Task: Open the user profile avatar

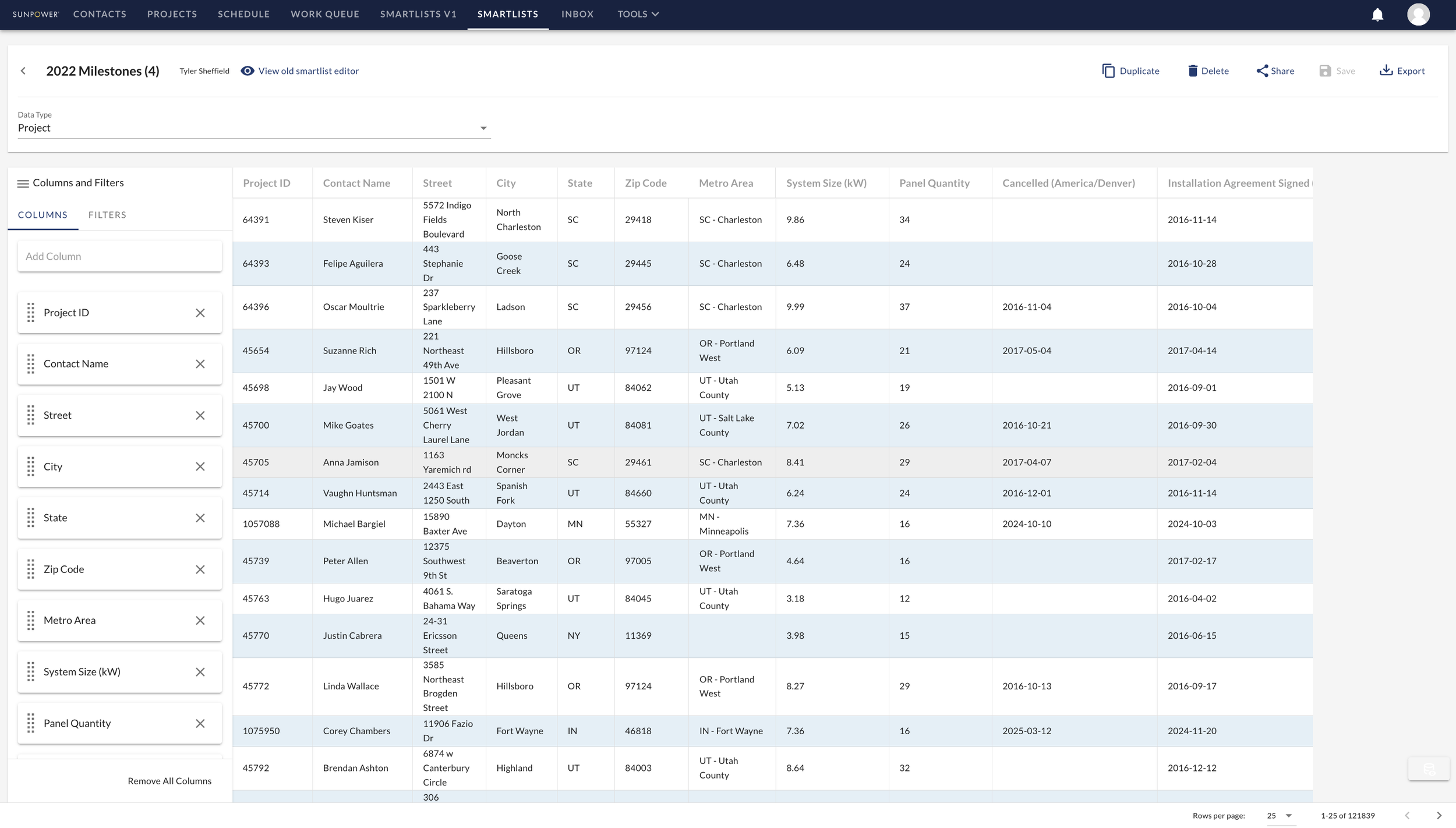Action: coord(1419,14)
